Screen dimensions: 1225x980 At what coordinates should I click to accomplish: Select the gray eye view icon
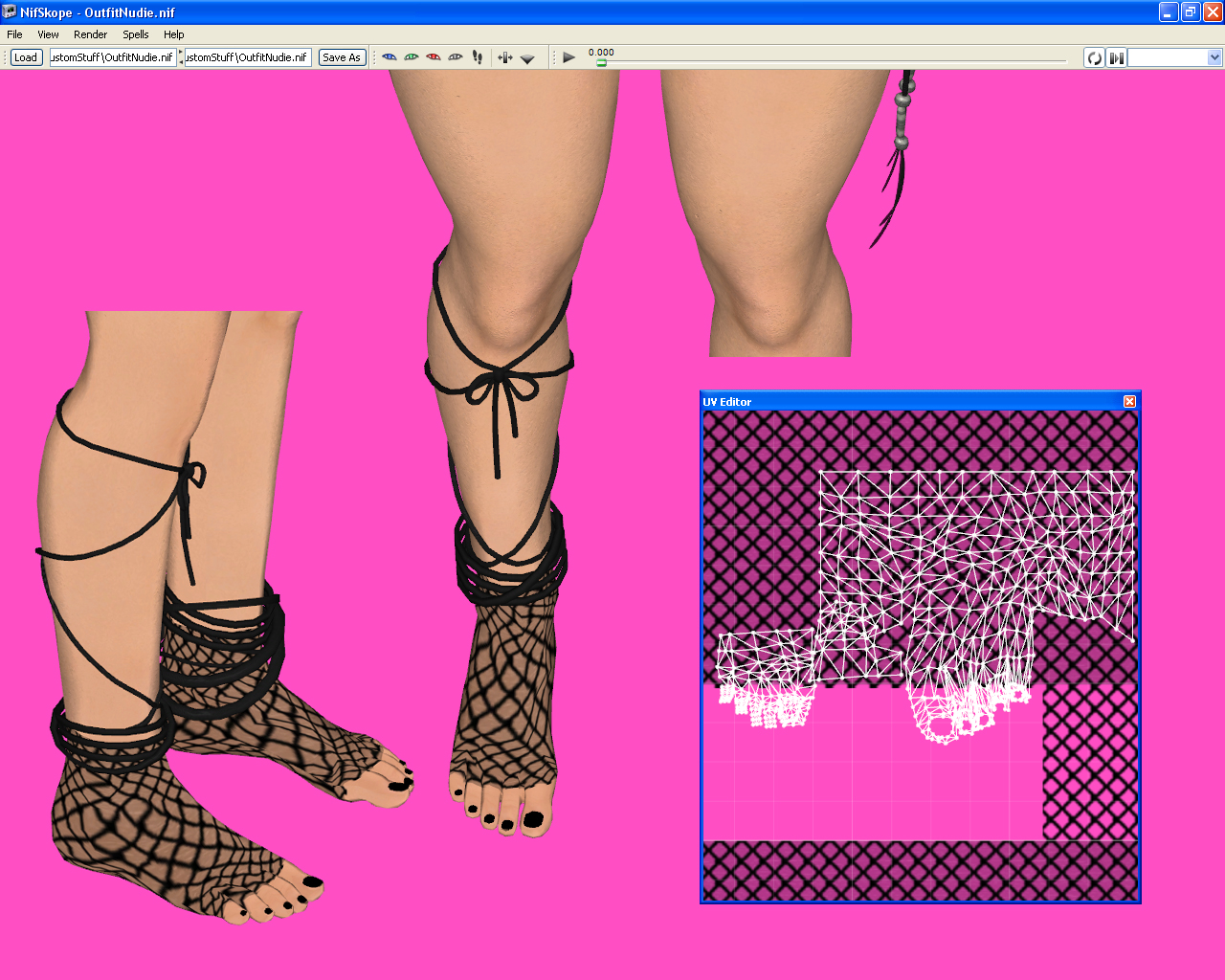[x=455, y=57]
